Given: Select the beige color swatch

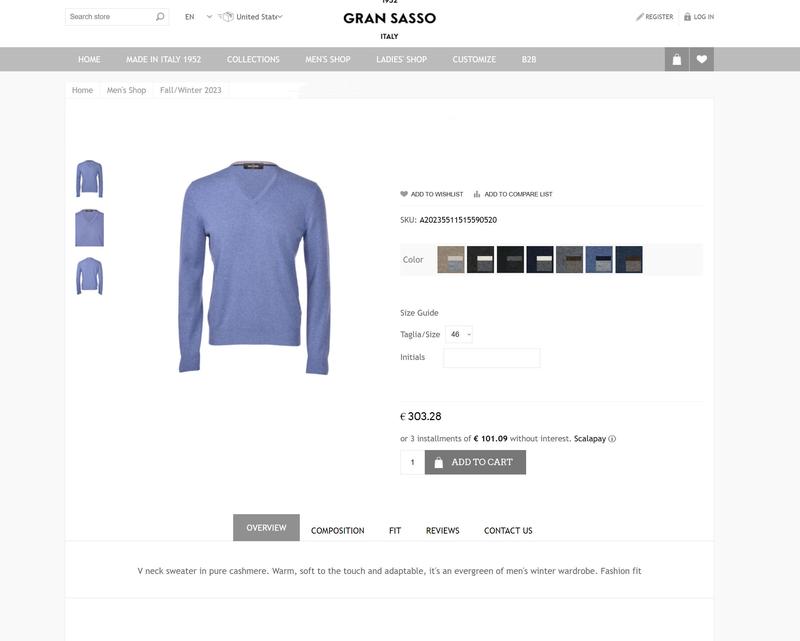Looking at the screenshot, I should click(451, 259).
